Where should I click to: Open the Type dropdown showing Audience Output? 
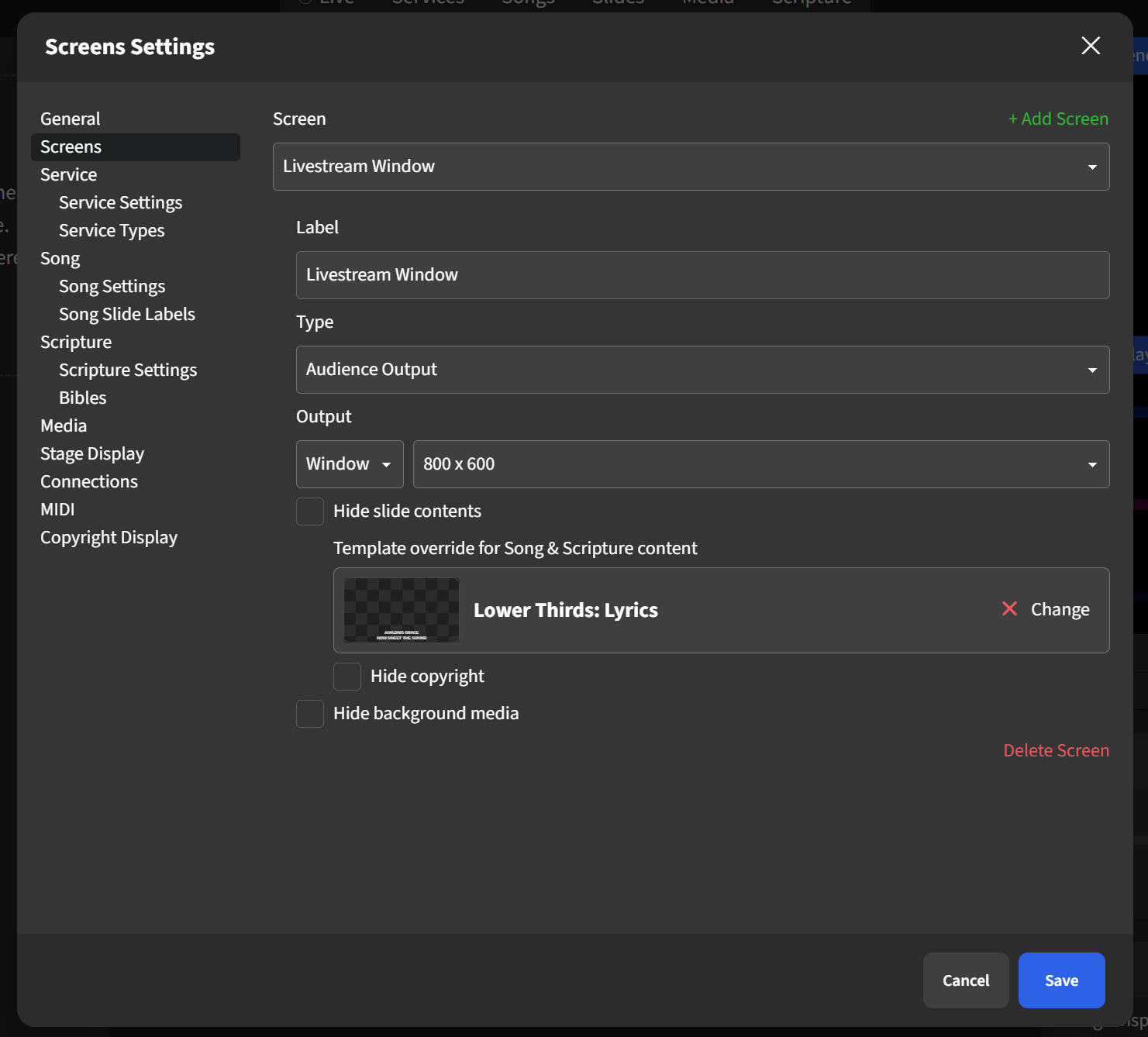click(x=702, y=369)
